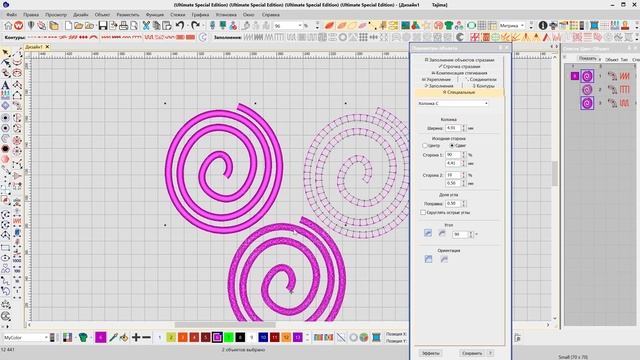640x360 pixels.
Task: Open the Метрика units dropdown
Action: (522, 26)
